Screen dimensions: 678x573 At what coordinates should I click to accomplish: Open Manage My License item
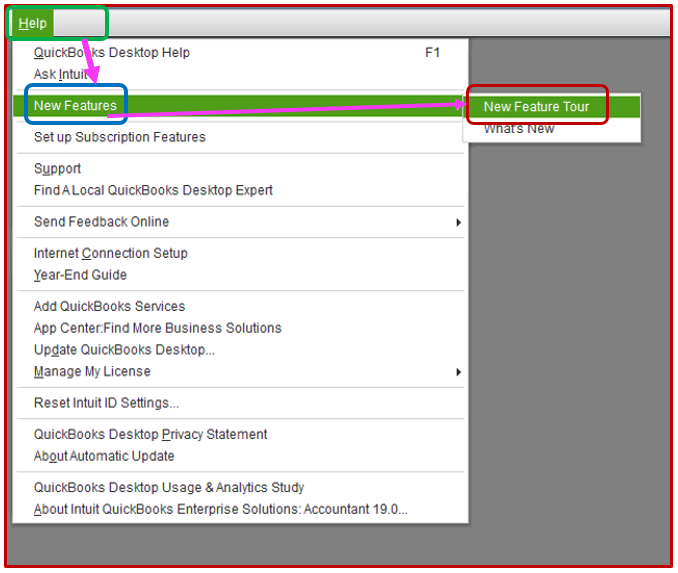pos(240,371)
